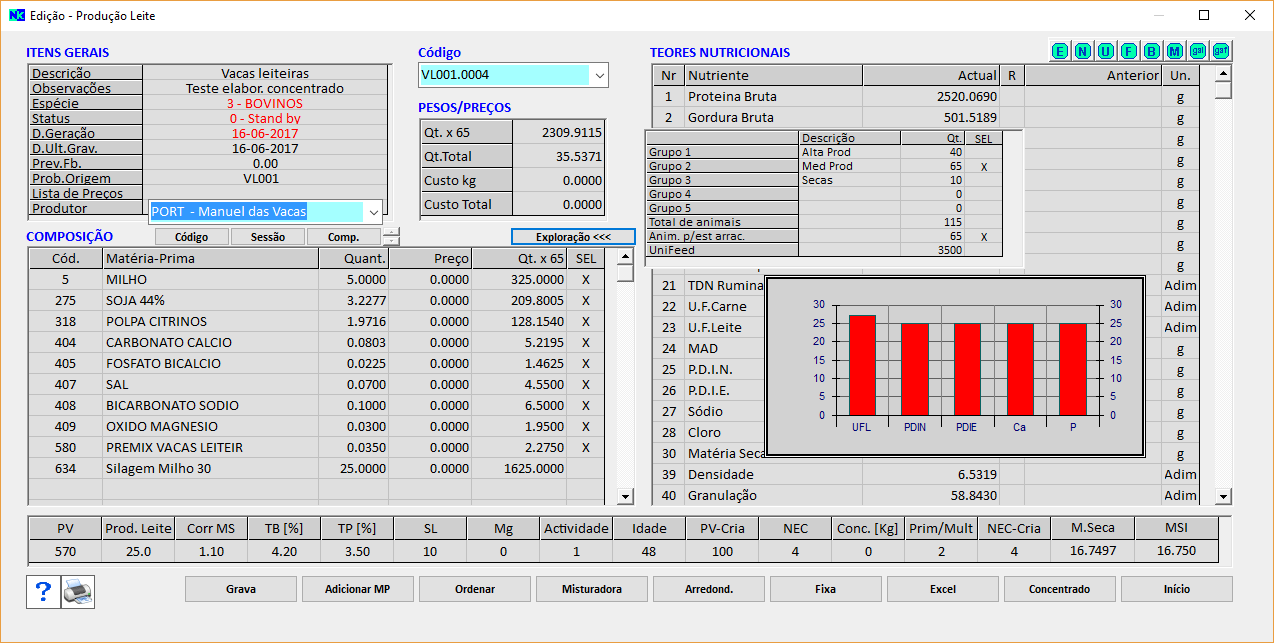Click the green F icon button
This screenshot has height=643, width=1274.
1128,51
